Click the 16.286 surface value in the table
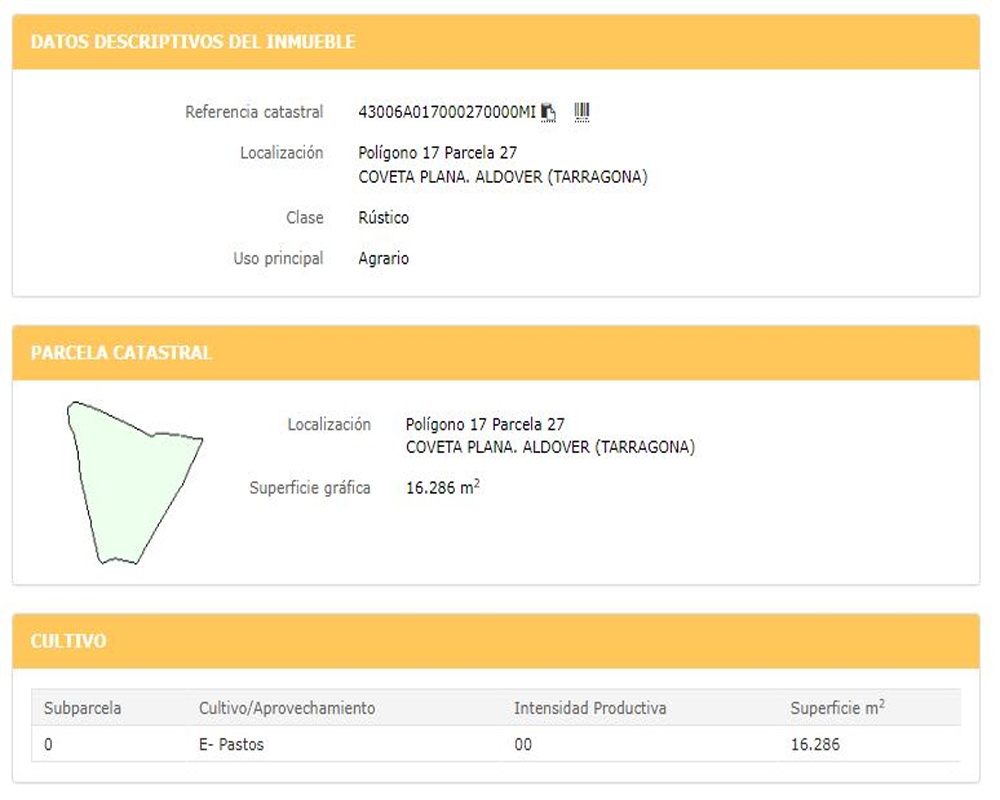The width and height of the screenshot is (1000, 800). tap(815, 745)
